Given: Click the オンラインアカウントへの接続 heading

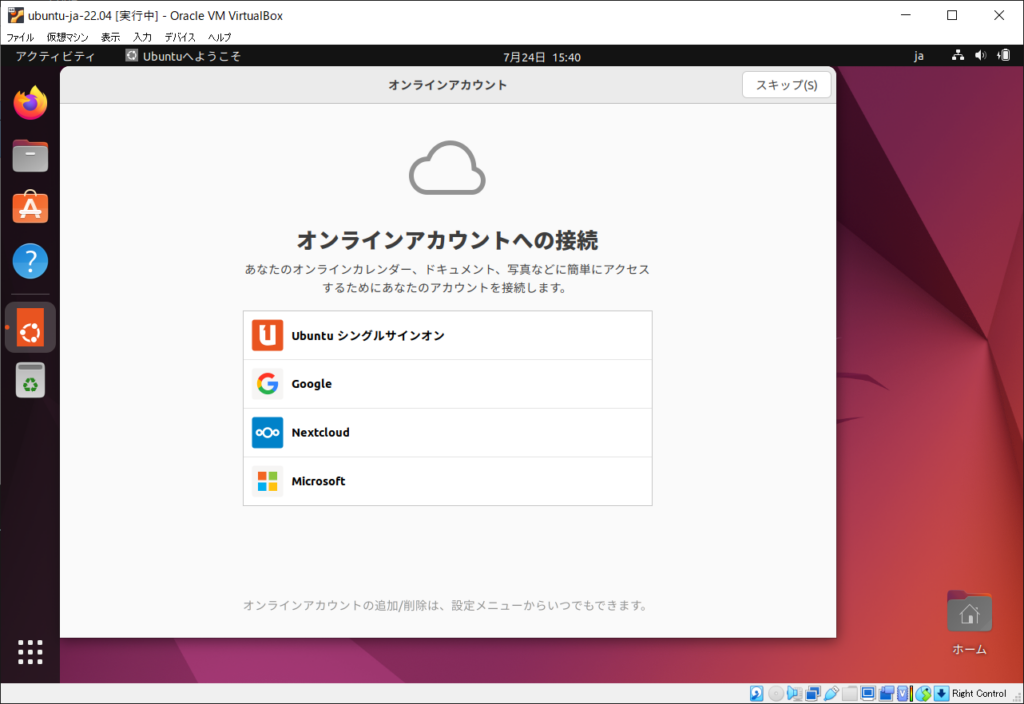Looking at the screenshot, I should [447, 240].
